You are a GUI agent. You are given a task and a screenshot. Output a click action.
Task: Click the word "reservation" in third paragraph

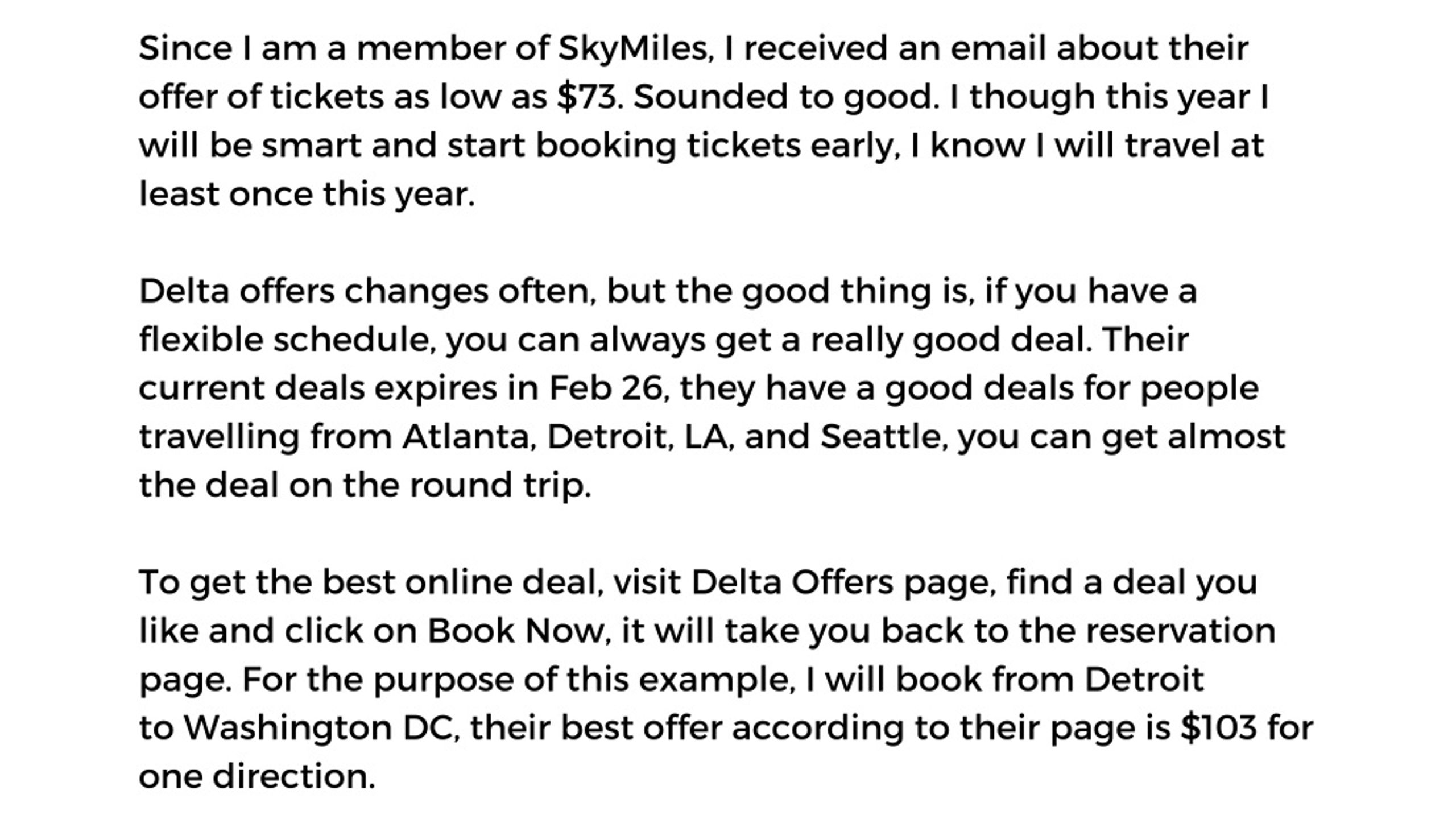pyautogui.click(x=1181, y=631)
